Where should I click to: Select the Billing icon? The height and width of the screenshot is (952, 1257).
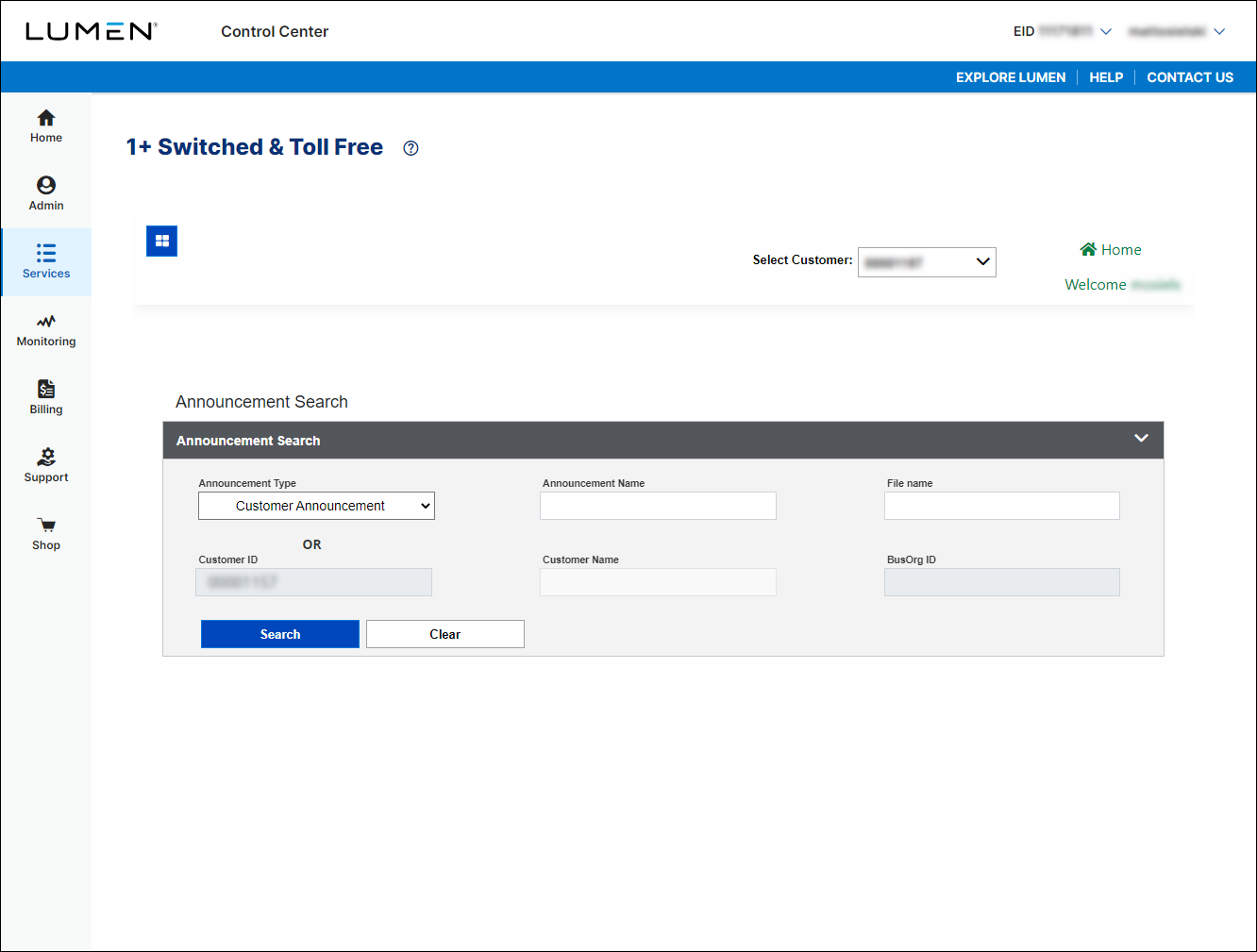tap(45, 396)
